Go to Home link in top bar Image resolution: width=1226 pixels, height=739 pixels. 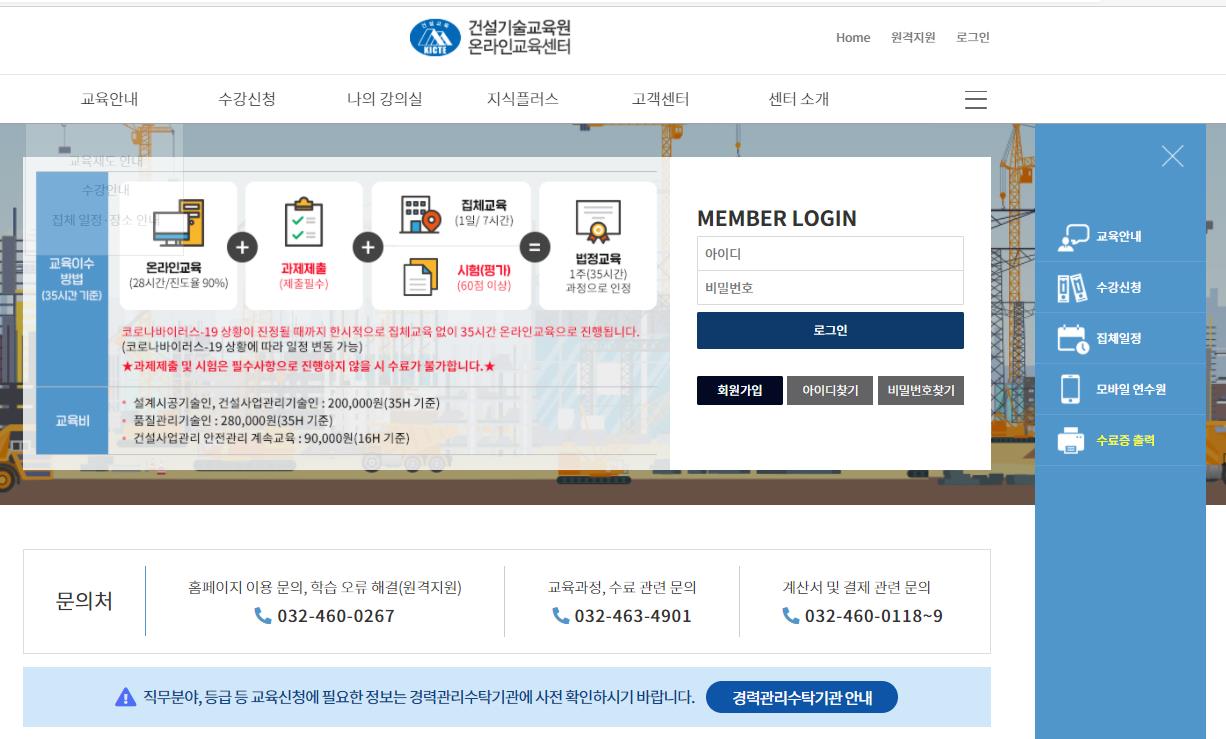(x=853, y=38)
